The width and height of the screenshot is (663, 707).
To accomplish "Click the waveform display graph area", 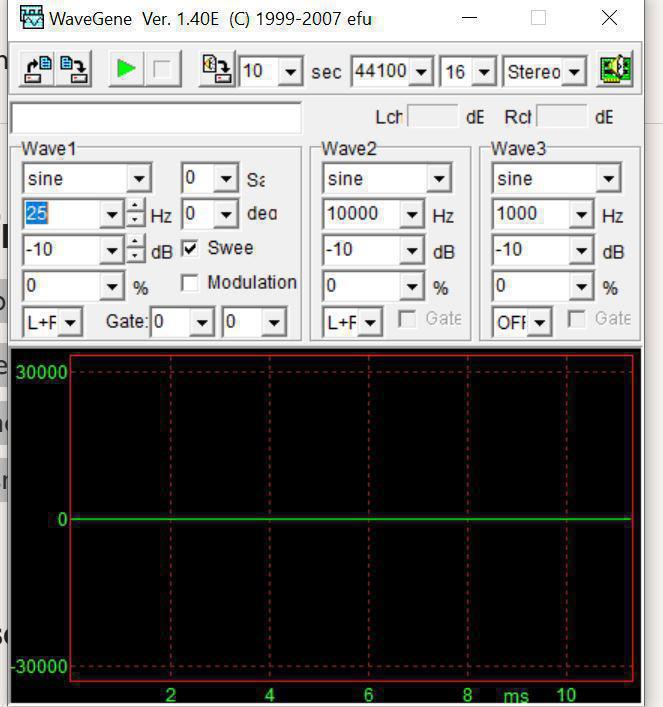I will (x=350, y=450).
